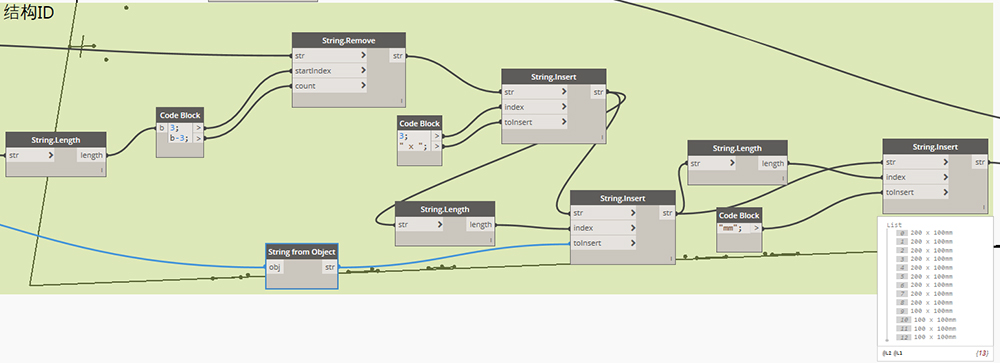1000x363 pixels.
Task: Click output port beside b-3 line
Action: tap(198, 138)
